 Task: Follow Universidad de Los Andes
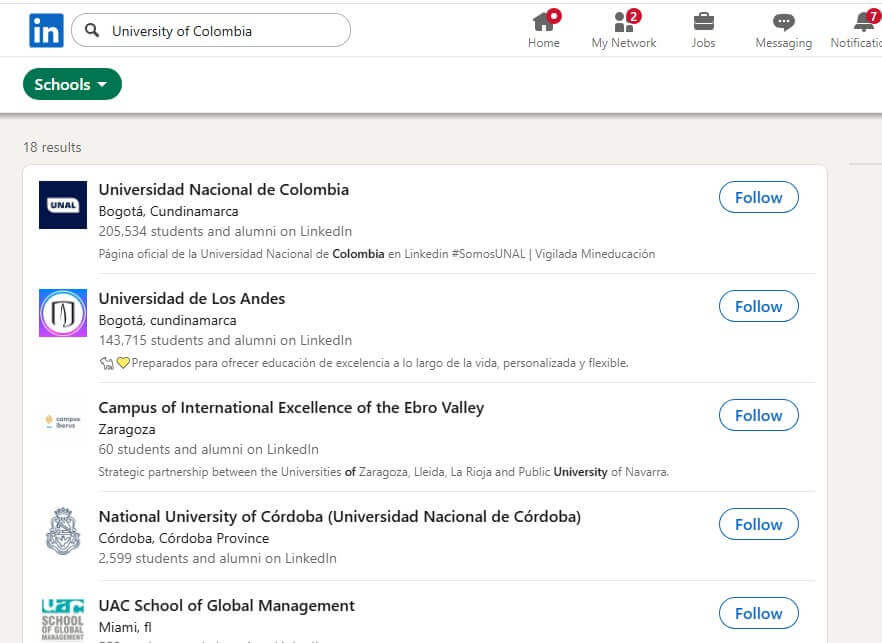758,306
